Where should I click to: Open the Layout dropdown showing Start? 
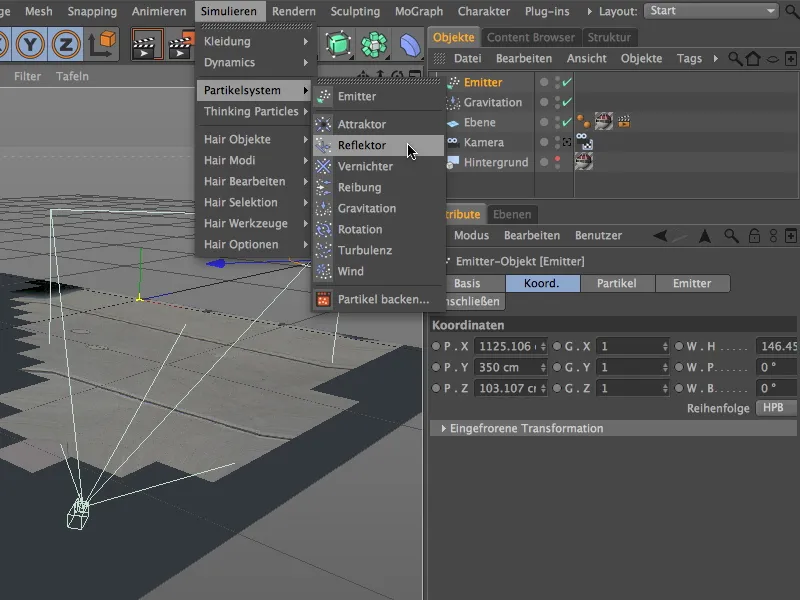coord(711,11)
